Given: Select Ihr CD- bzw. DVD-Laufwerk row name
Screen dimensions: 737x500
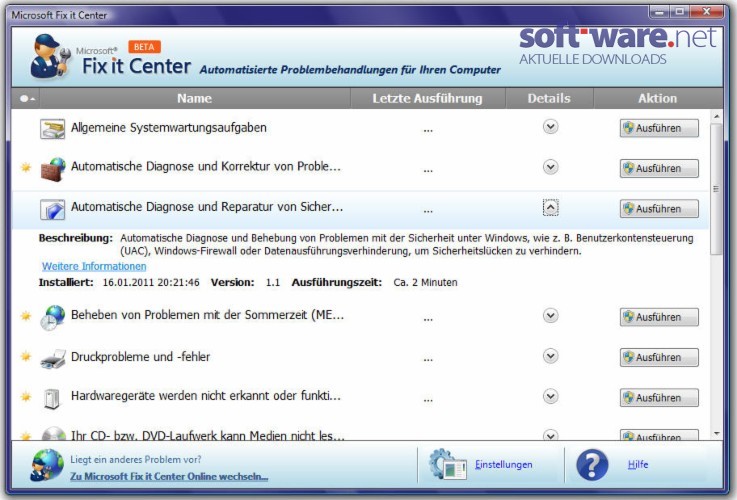Looking at the screenshot, I should (x=208, y=435).
